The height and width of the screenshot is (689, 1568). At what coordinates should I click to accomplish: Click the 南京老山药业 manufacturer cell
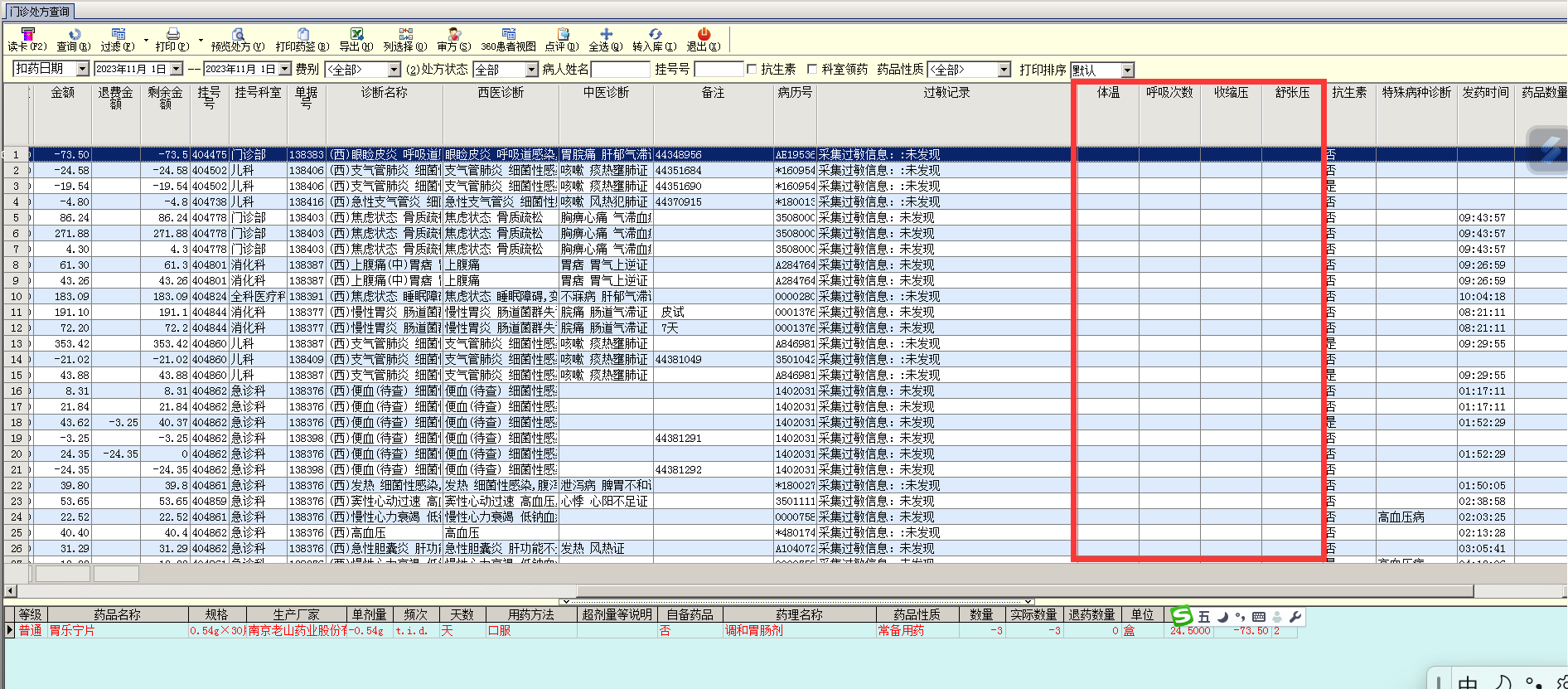(297, 631)
